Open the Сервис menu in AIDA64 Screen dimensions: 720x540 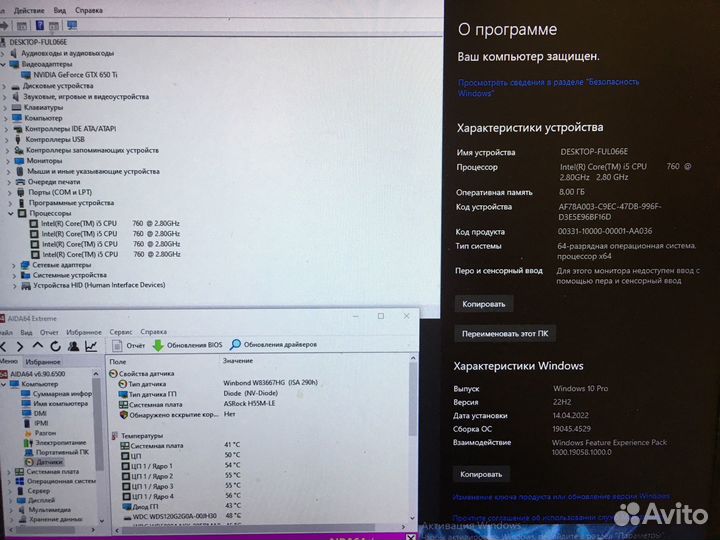click(x=121, y=331)
